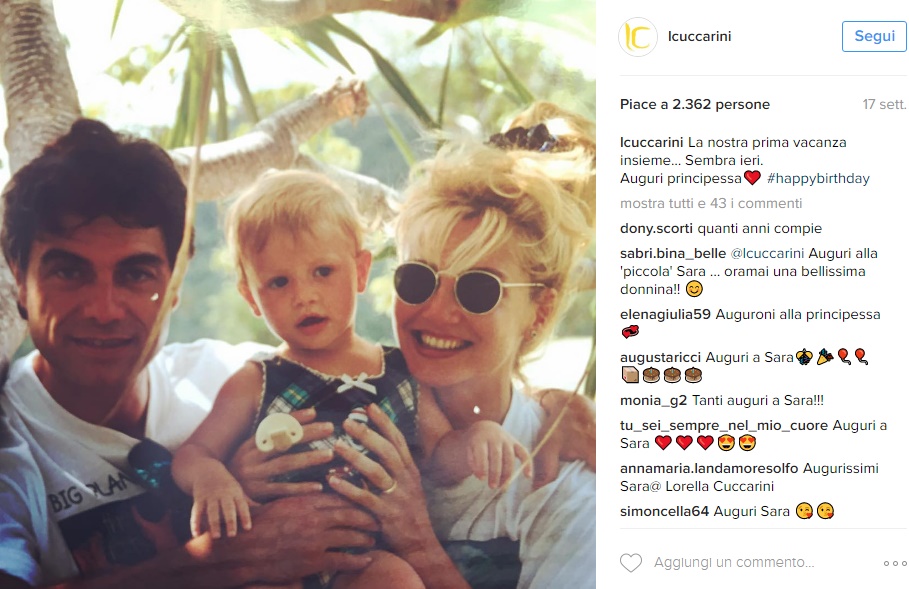
Task: Click the @lcuccarini mention in the comment
Action: pyautogui.click(x=767, y=253)
